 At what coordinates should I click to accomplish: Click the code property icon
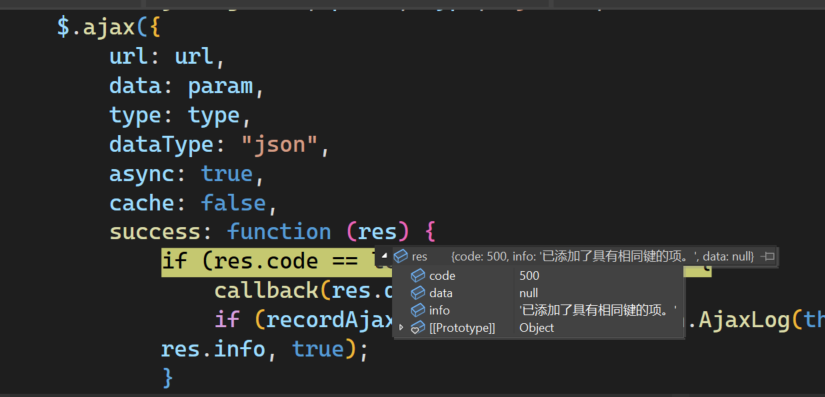(418, 276)
